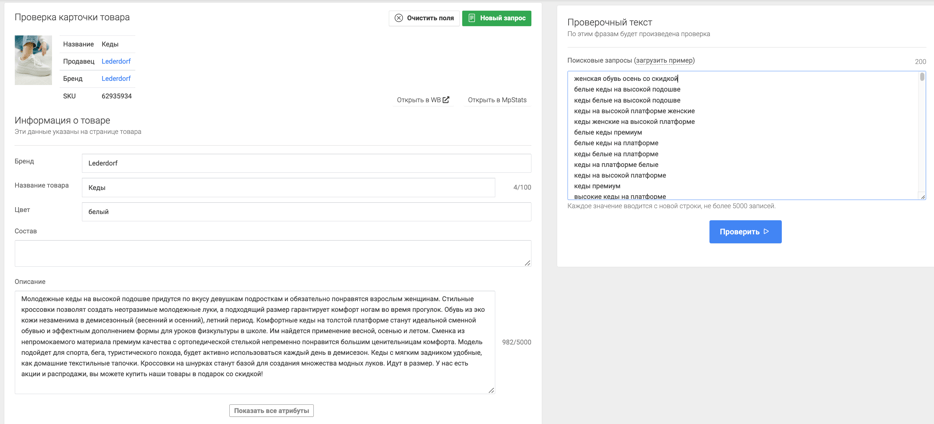Open the Lederdorf seller link
Viewport: 934px width, 424px height.
click(x=116, y=61)
